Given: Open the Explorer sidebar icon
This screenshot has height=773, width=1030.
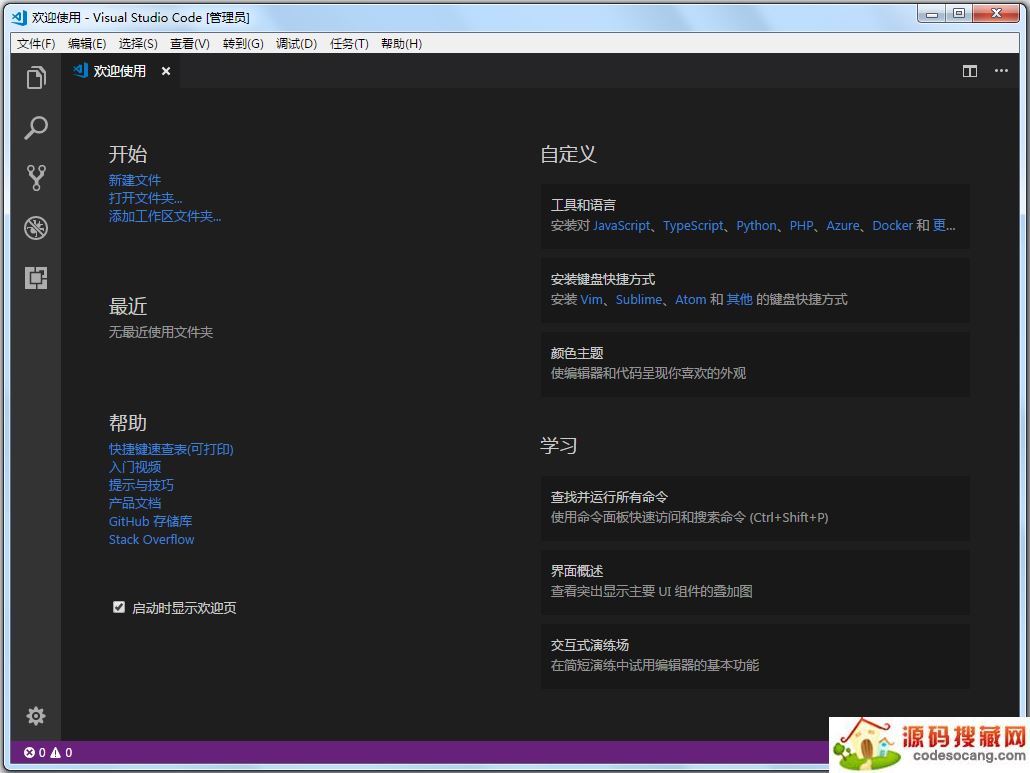Looking at the screenshot, I should tap(36, 78).
